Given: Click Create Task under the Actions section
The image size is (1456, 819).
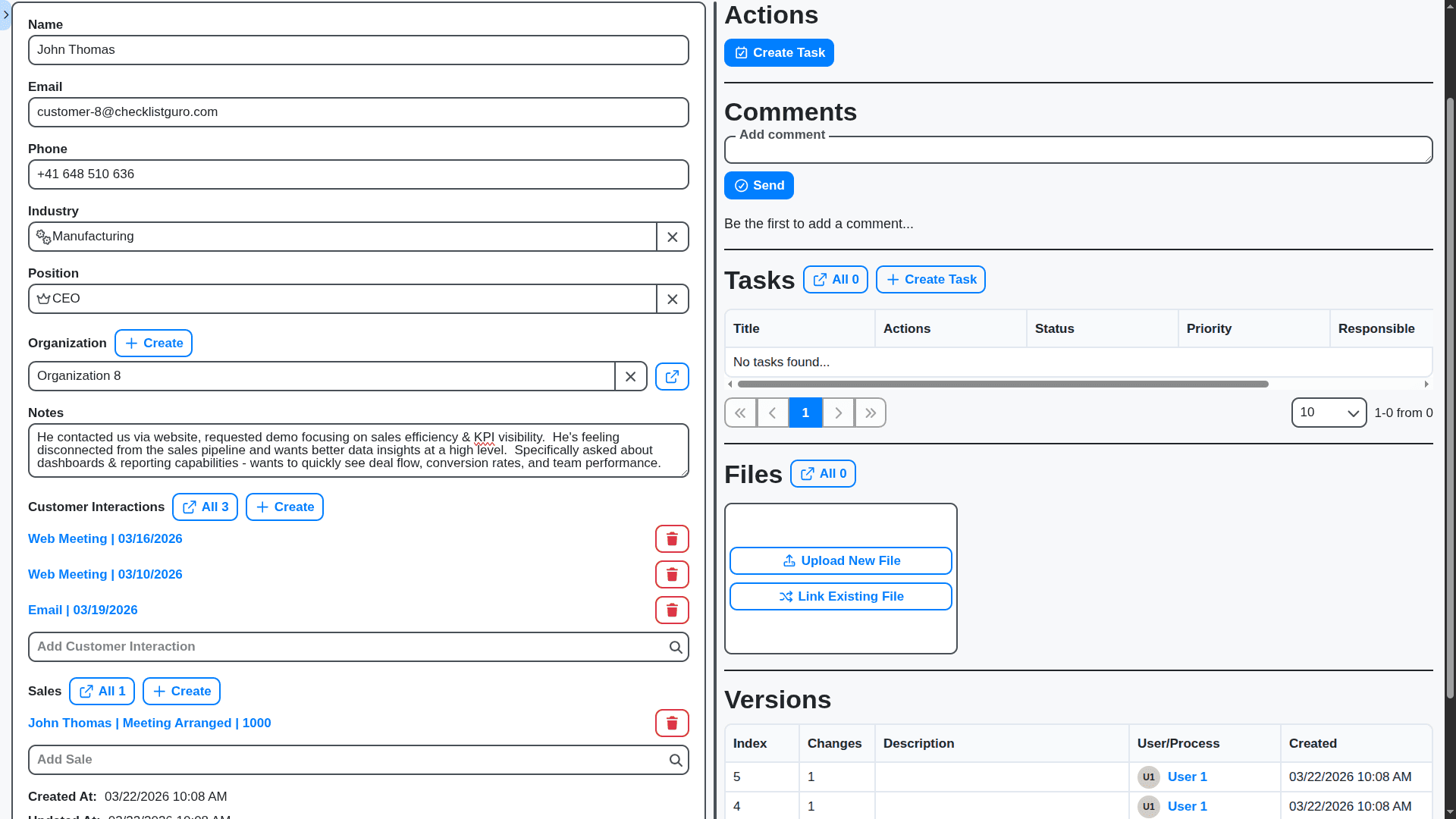Looking at the screenshot, I should [x=779, y=52].
